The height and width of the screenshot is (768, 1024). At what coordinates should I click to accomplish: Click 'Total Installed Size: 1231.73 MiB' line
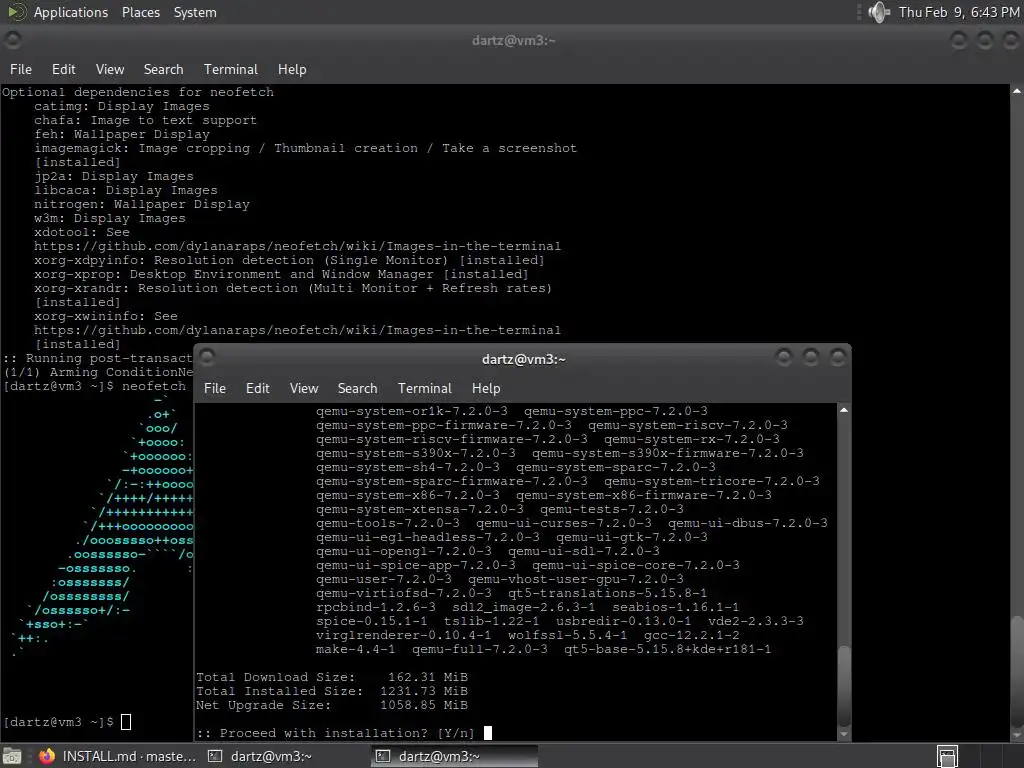point(332,691)
